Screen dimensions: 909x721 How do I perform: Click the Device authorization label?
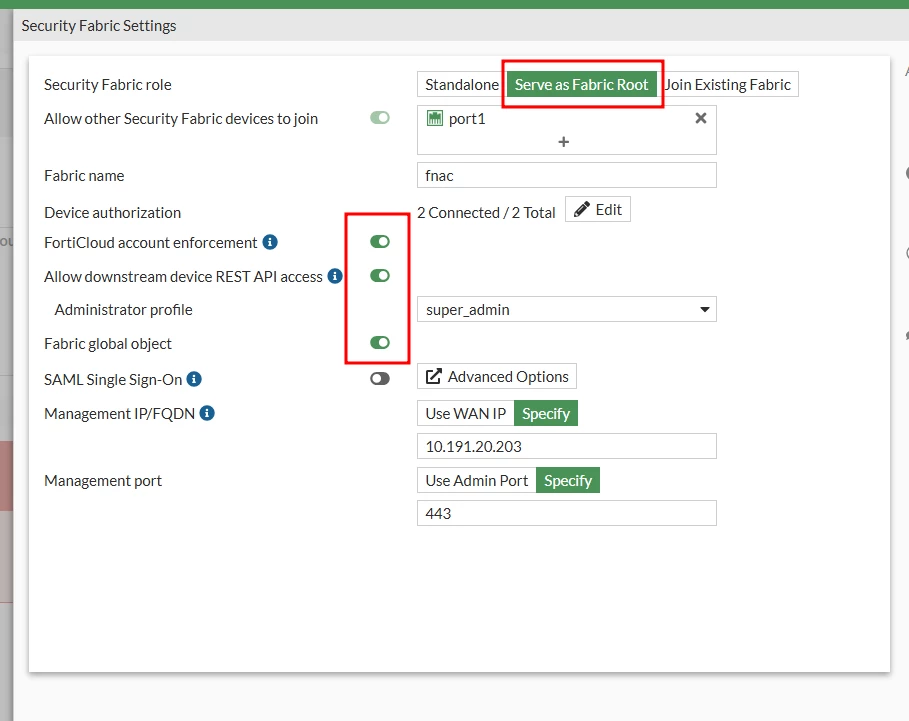(x=112, y=213)
